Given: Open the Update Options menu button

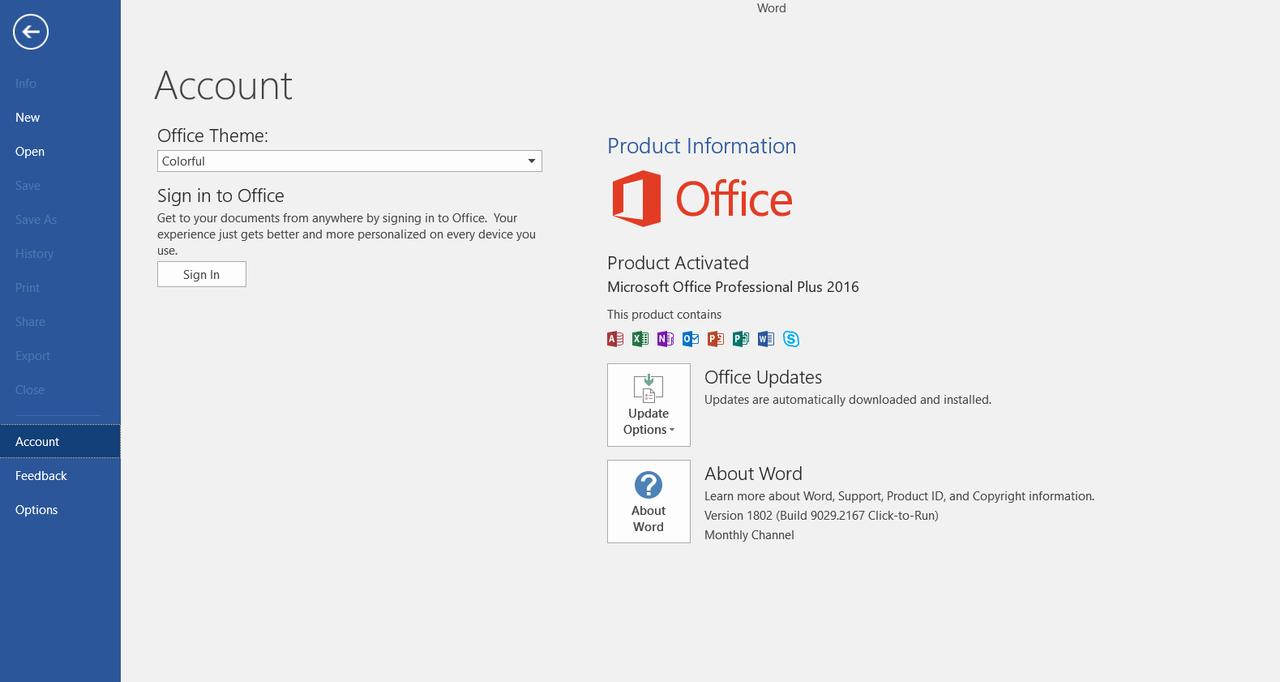Looking at the screenshot, I should [649, 405].
